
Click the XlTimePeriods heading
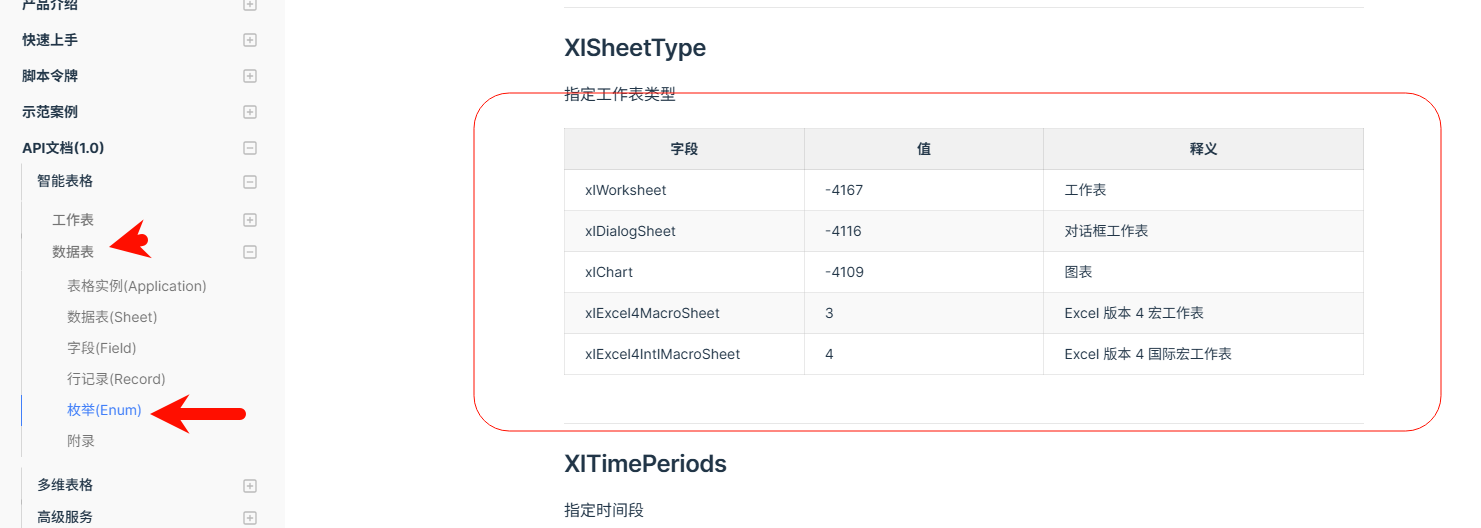click(645, 464)
